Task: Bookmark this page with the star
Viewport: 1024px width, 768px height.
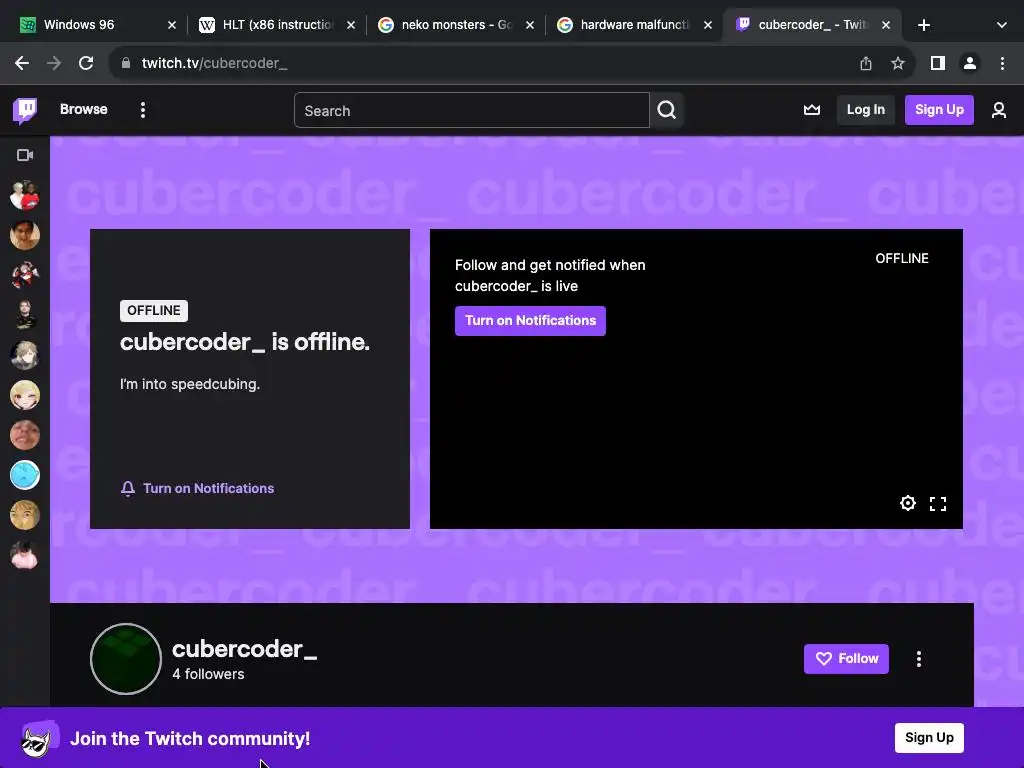Action: click(898, 63)
